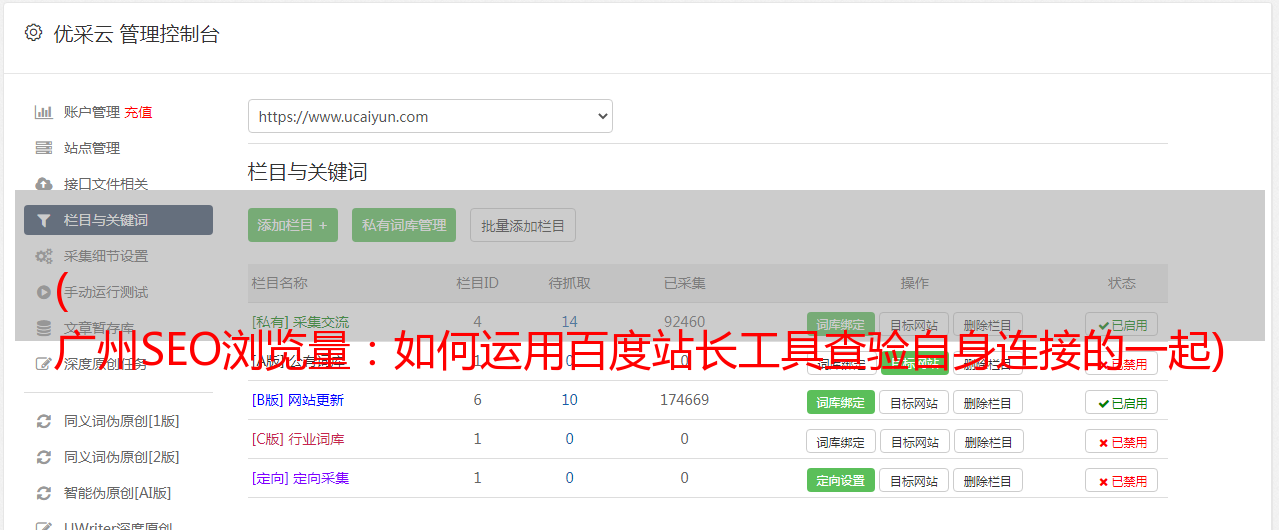Click the 状态 column header
This screenshot has width=1279, height=530.
pyautogui.click(x=1122, y=283)
